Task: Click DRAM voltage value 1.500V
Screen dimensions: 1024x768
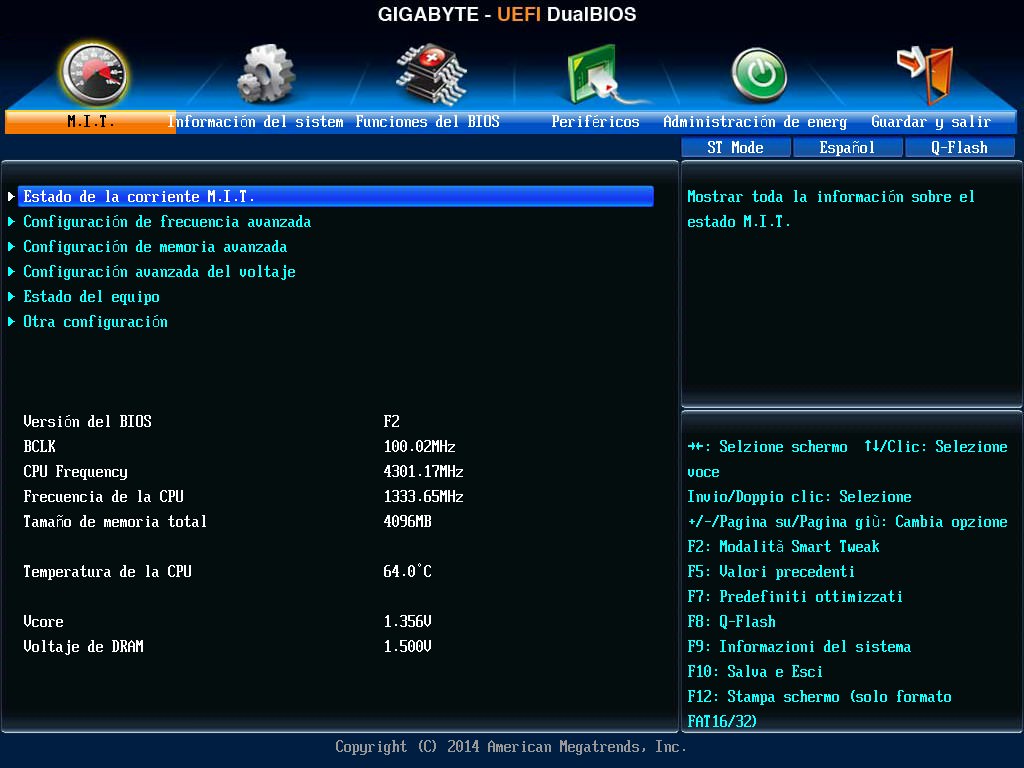Action: pyautogui.click(x=408, y=647)
